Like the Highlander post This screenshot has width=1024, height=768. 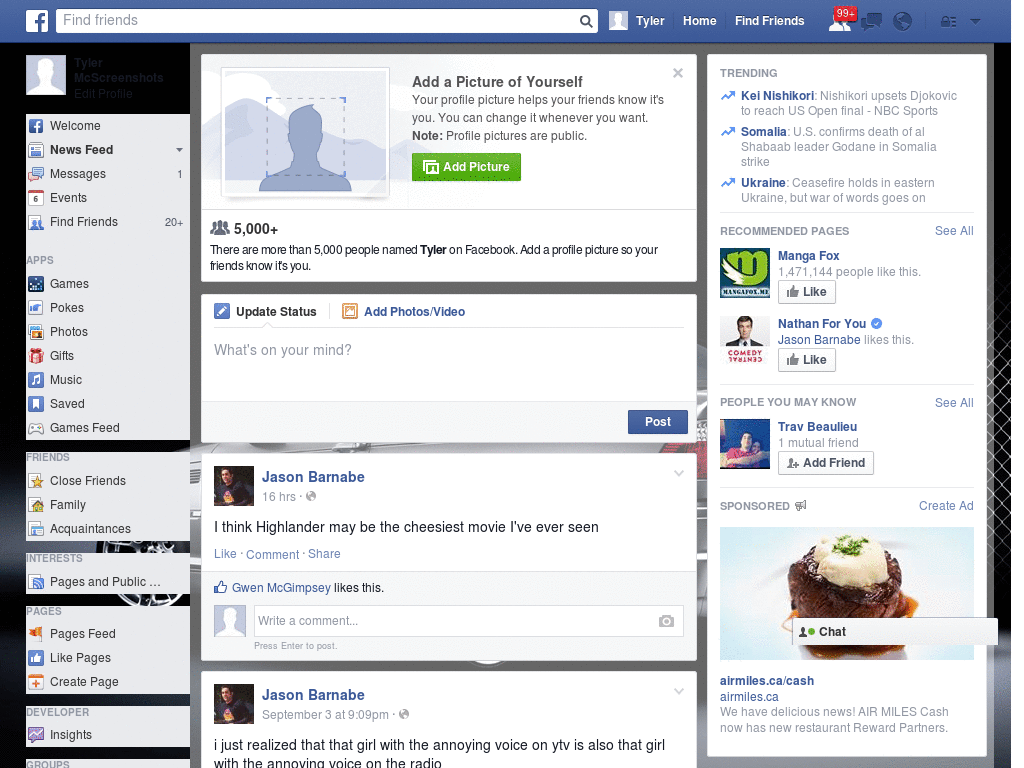coord(225,554)
